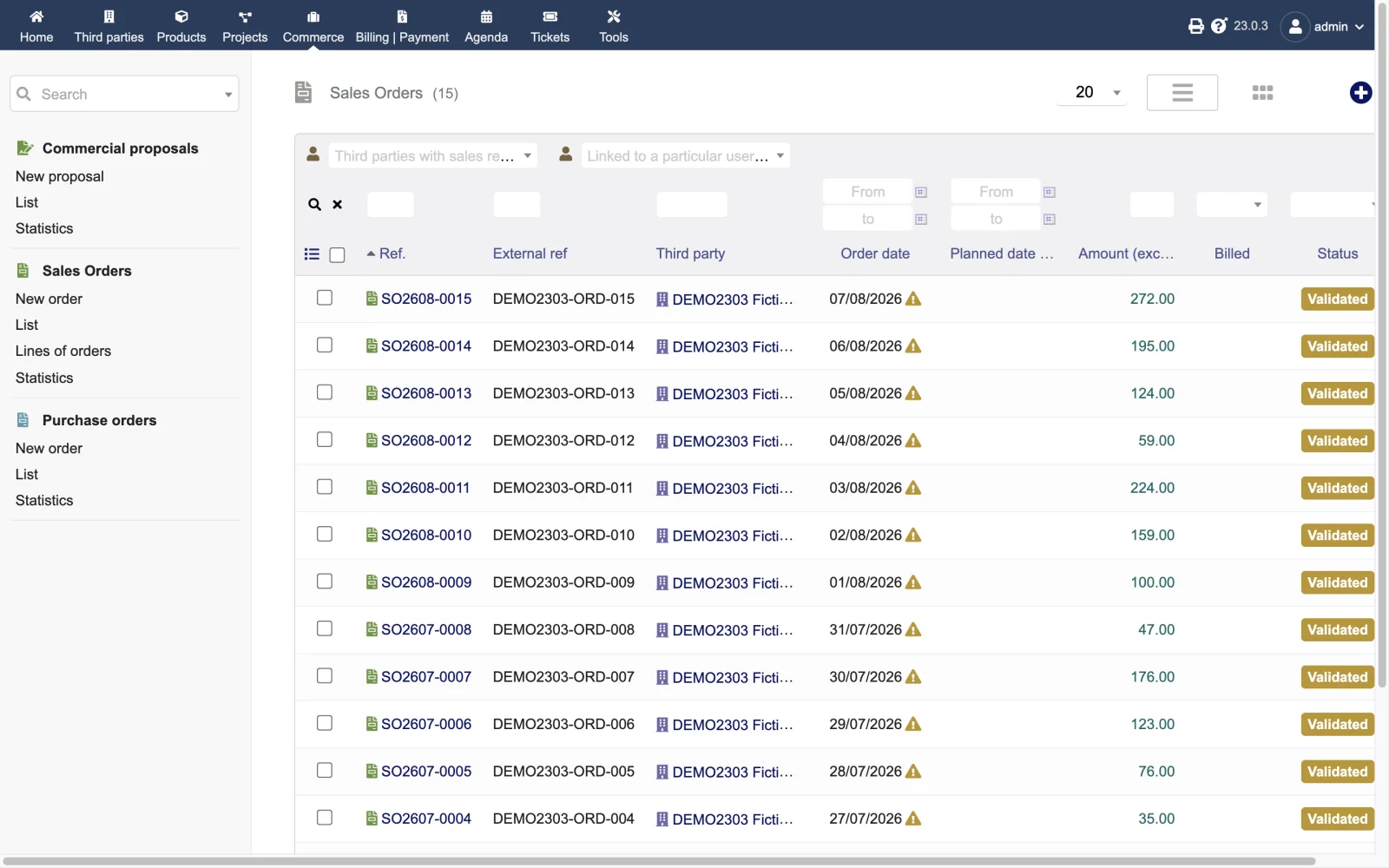
Task: Click Validated status badge for SO2607-0005
Action: click(1337, 772)
